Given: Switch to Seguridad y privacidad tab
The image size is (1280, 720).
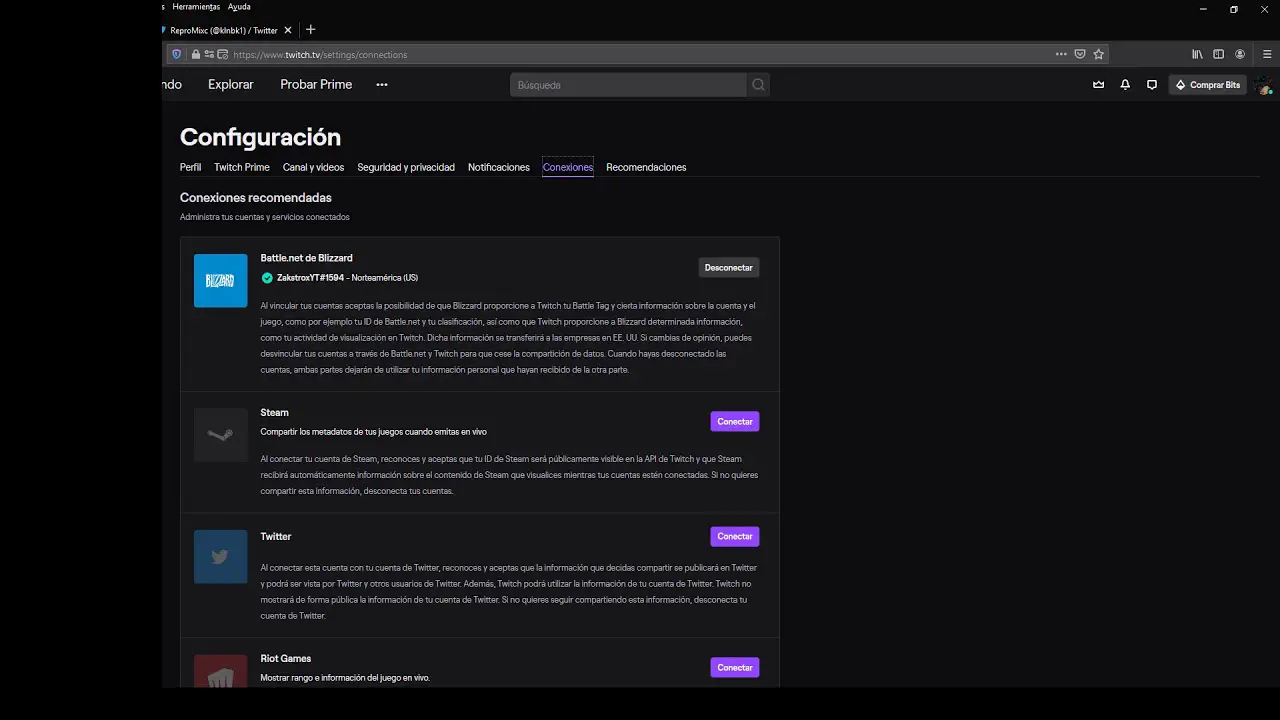Looking at the screenshot, I should point(406,167).
